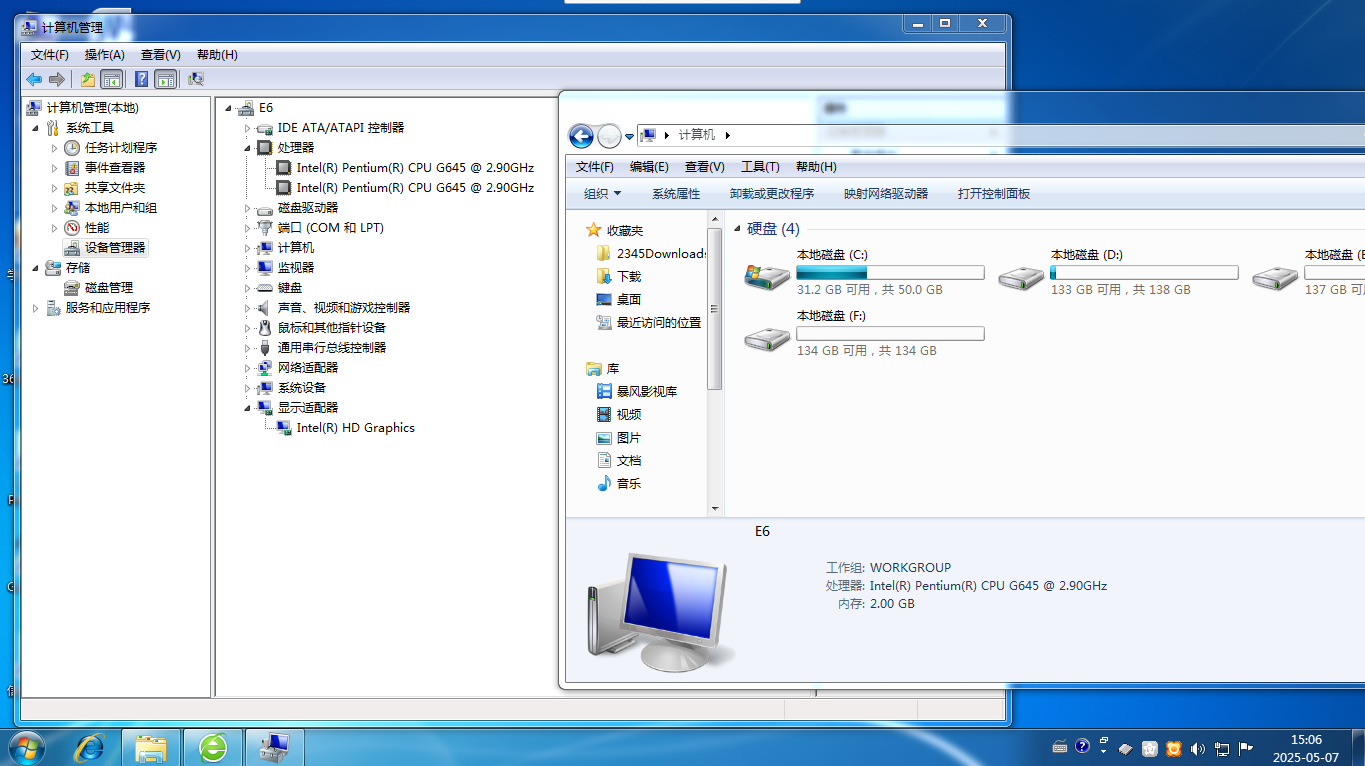Expand the 服务和应用程序 node in left tree
This screenshot has height=766, width=1365.
(x=37, y=308)
